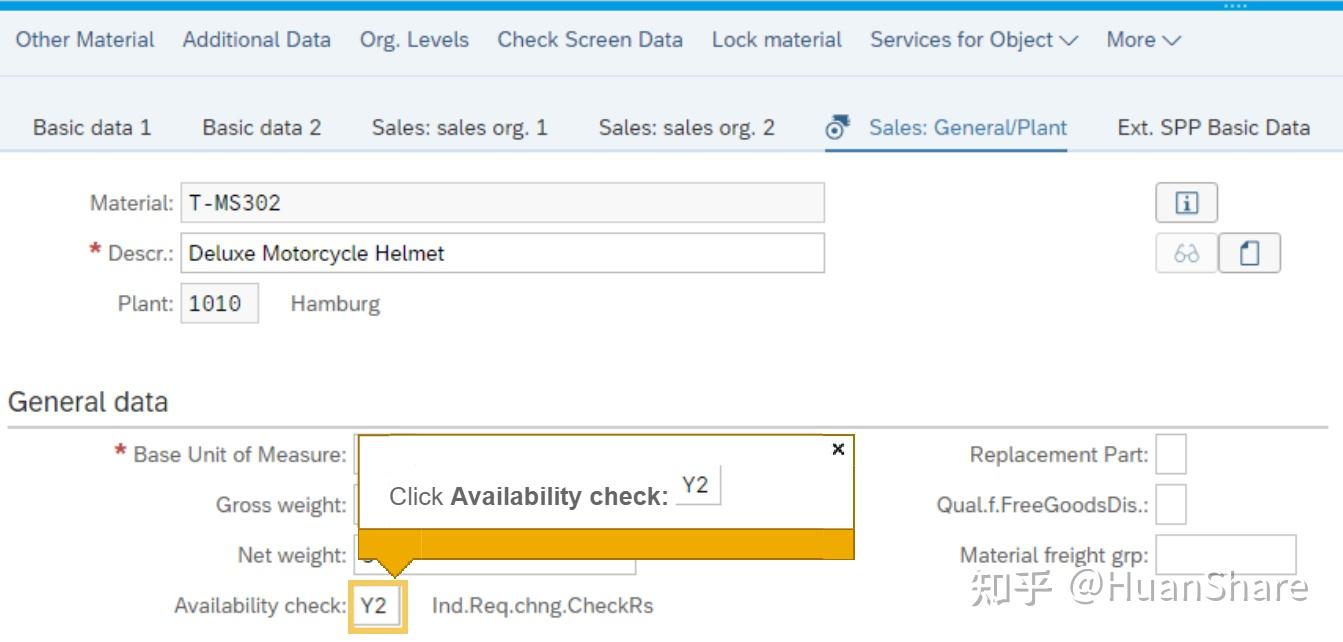
Task: Switch to Basic data 1 tab
Action: tap(91, 127)
